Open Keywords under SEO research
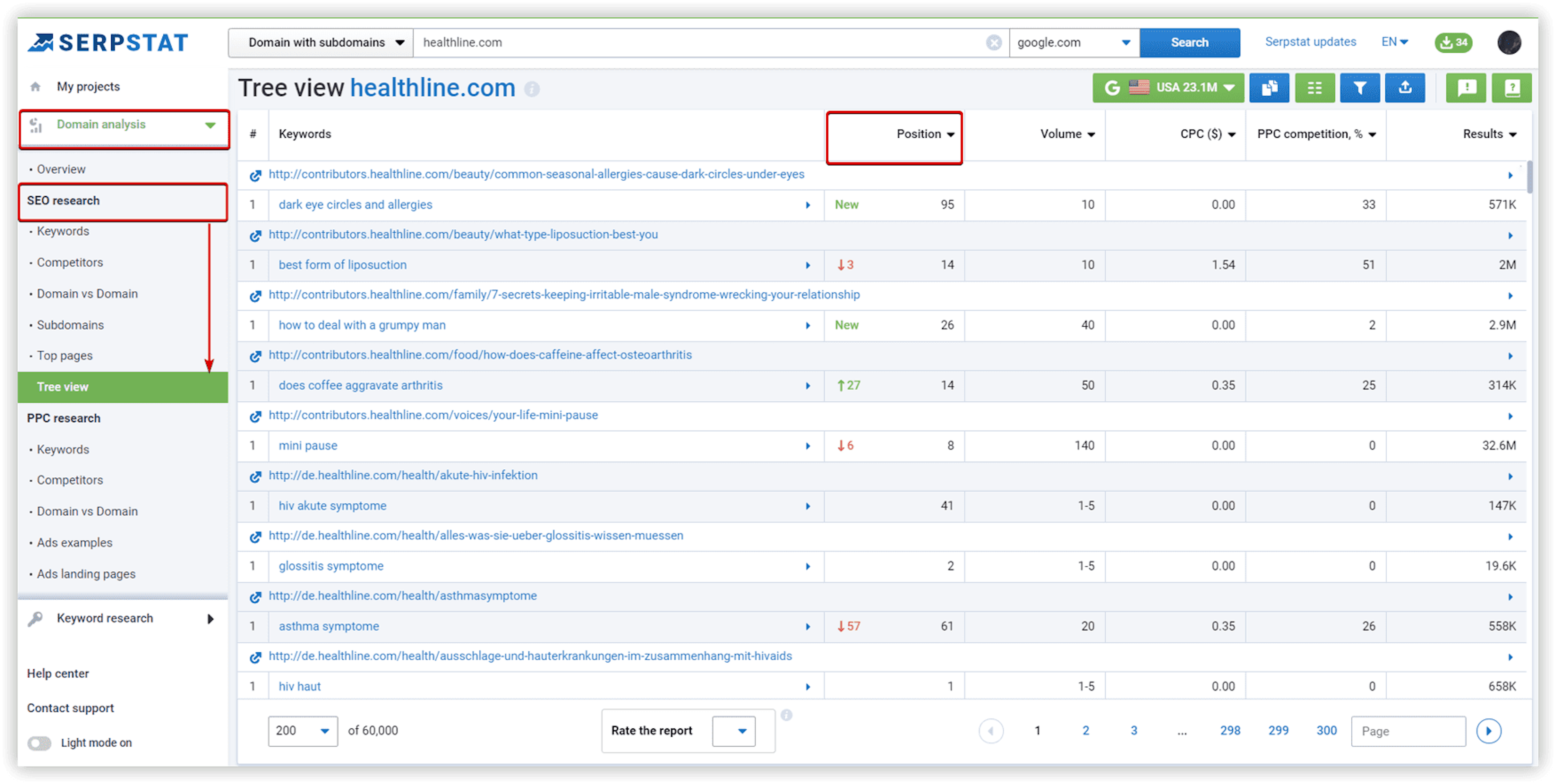 coord(63,231)
